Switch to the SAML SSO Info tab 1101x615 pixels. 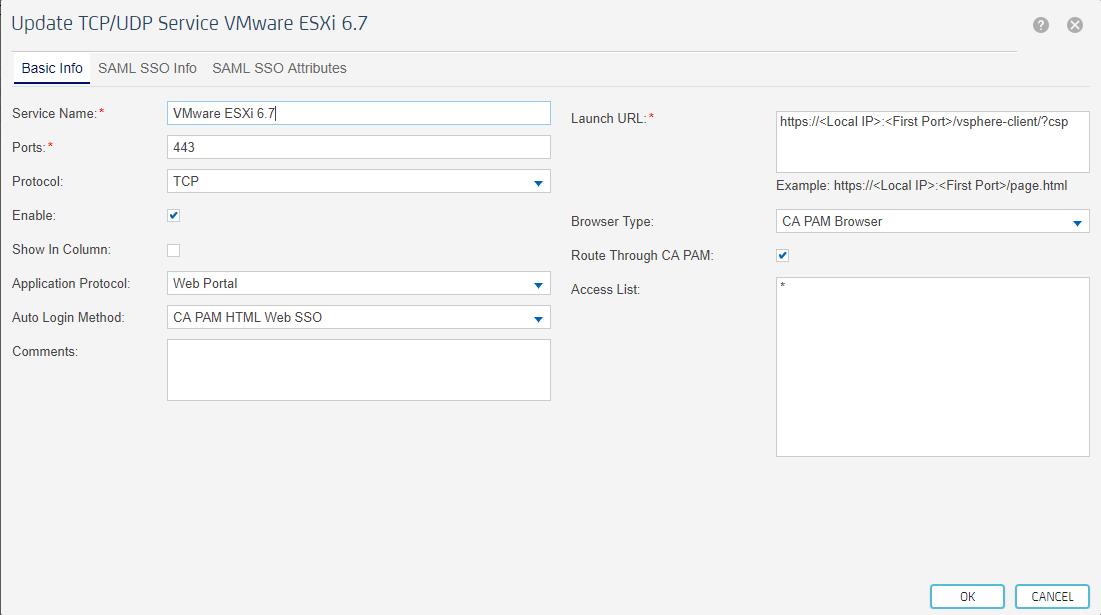[x=147, y=68]
